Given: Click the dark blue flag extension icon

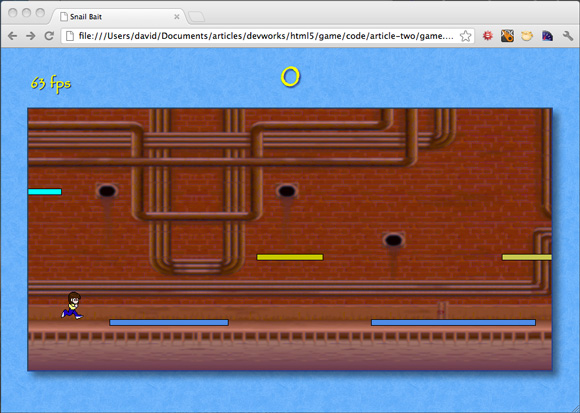Looking at the screenshot, I should (547, 36).
